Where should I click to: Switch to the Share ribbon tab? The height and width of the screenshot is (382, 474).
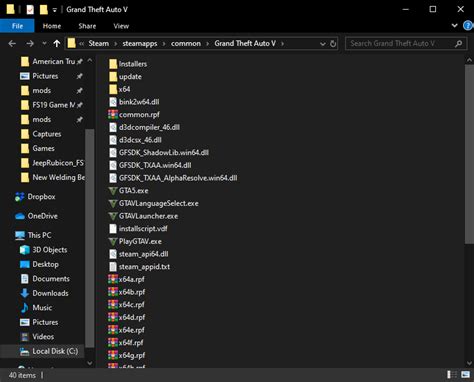[87, 26]
